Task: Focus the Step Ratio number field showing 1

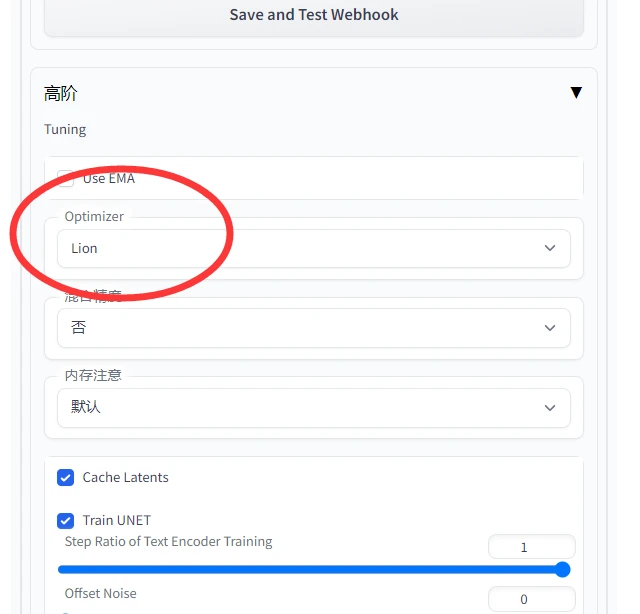Action: 531,547
